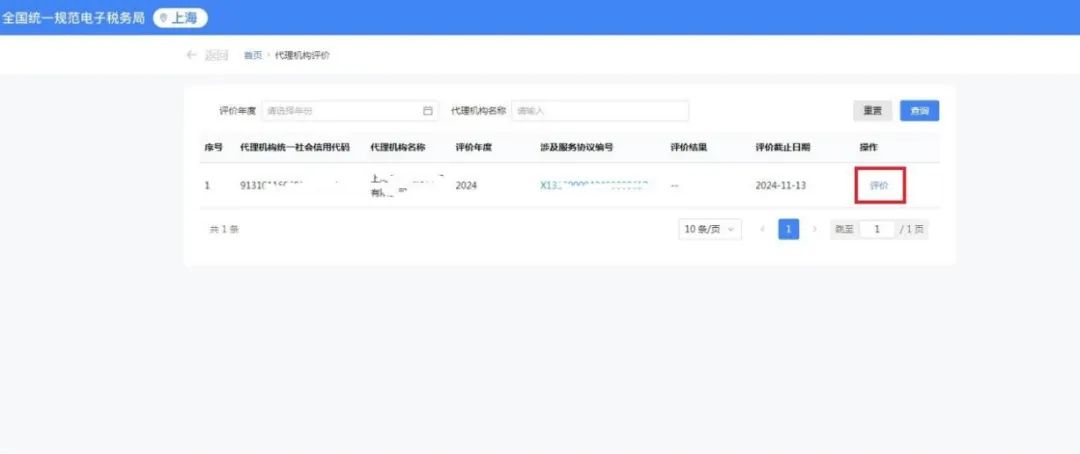Image resolution: width=1080 pixels, height=454 pixels.
Task: Navigate to 首页 breadcrumb
Action: [253, 55]
